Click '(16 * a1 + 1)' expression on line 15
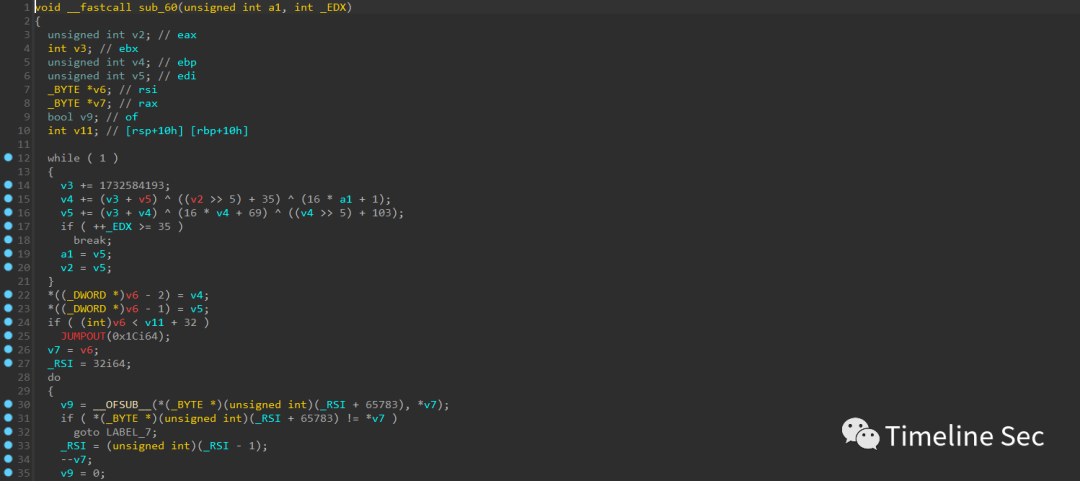Screen dimensions: 1080x481 click(x=340, y=199)
